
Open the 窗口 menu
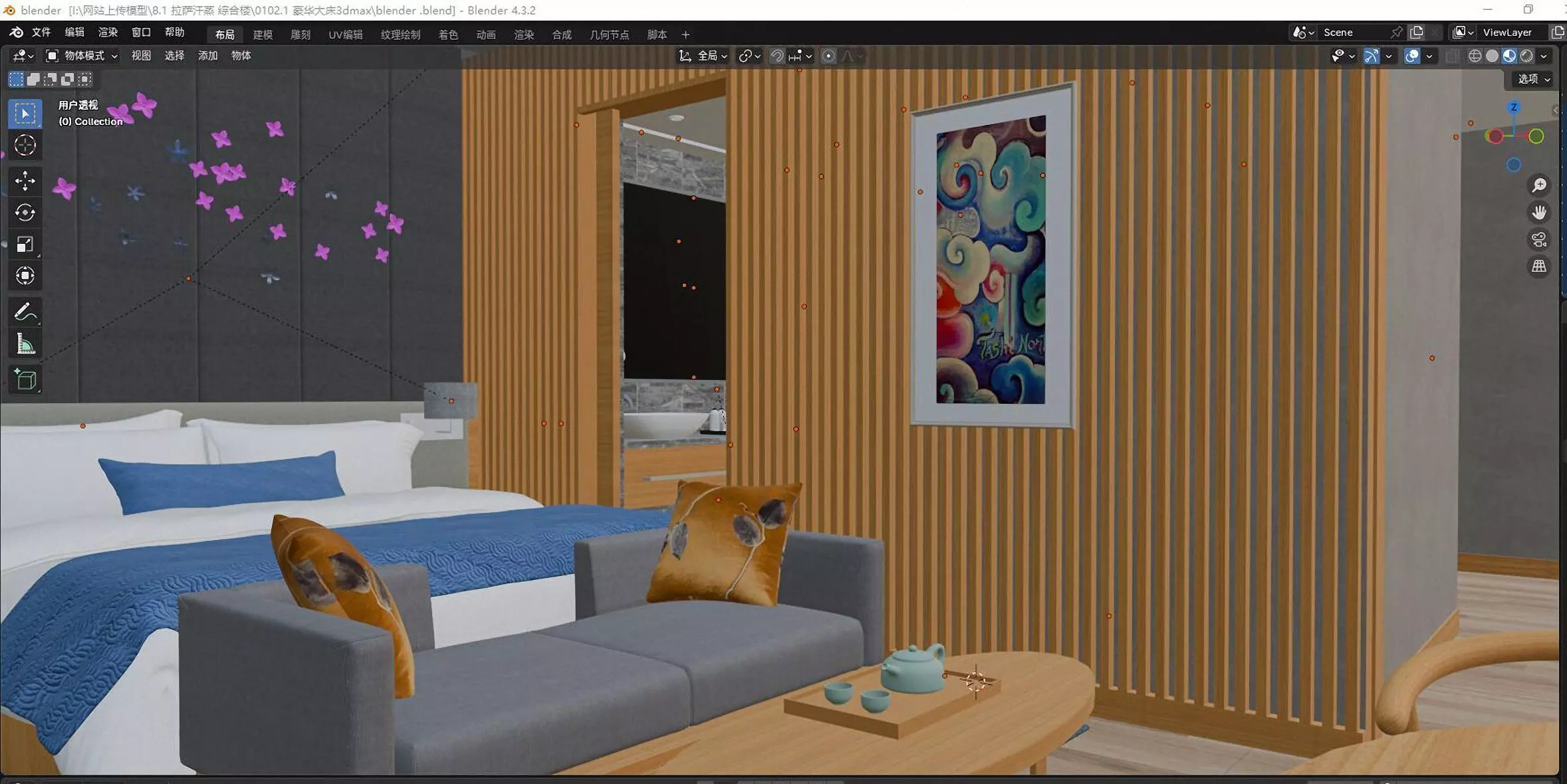pos(141,33)
